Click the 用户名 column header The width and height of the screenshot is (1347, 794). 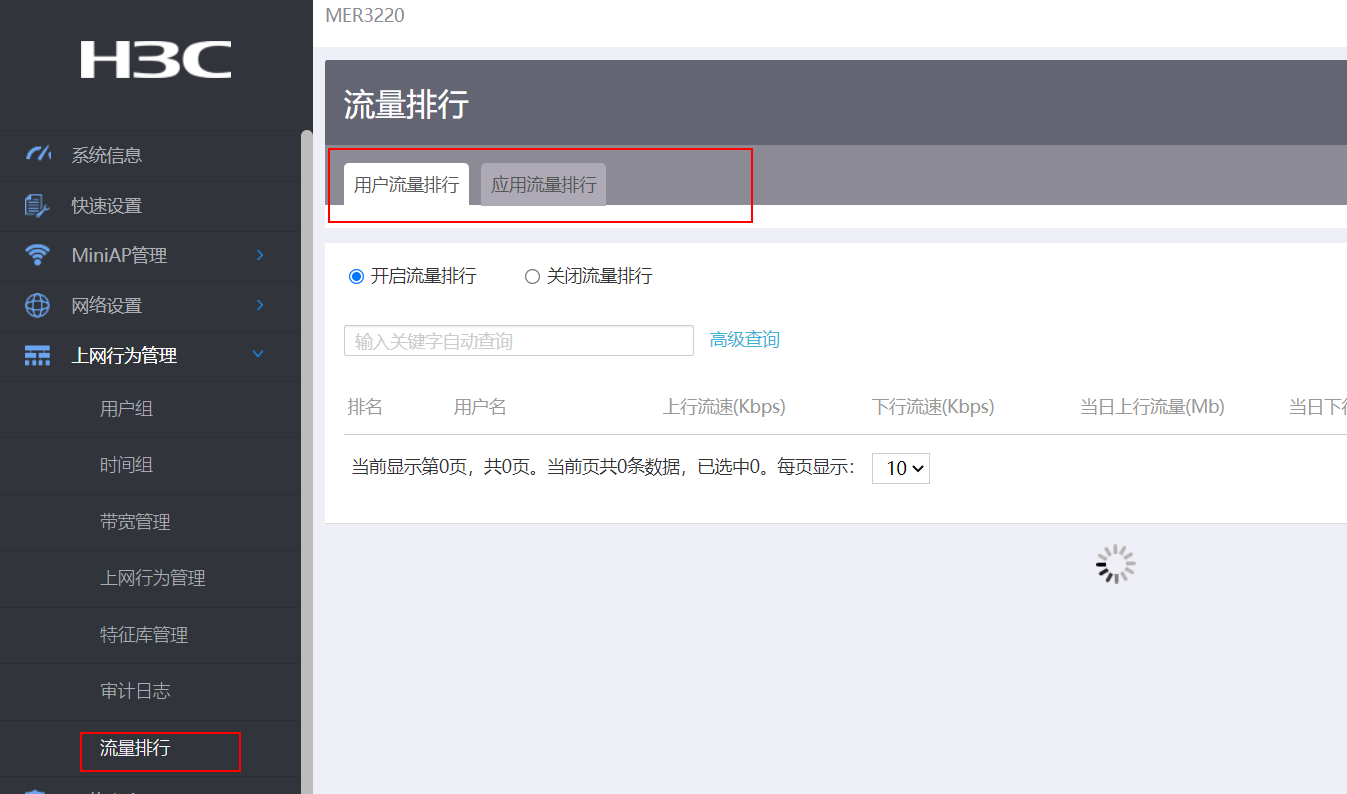(x=480, y=407)
